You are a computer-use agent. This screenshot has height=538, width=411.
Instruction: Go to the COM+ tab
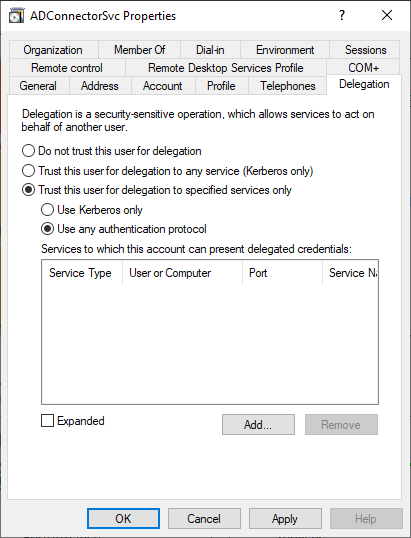pos(363,68)
